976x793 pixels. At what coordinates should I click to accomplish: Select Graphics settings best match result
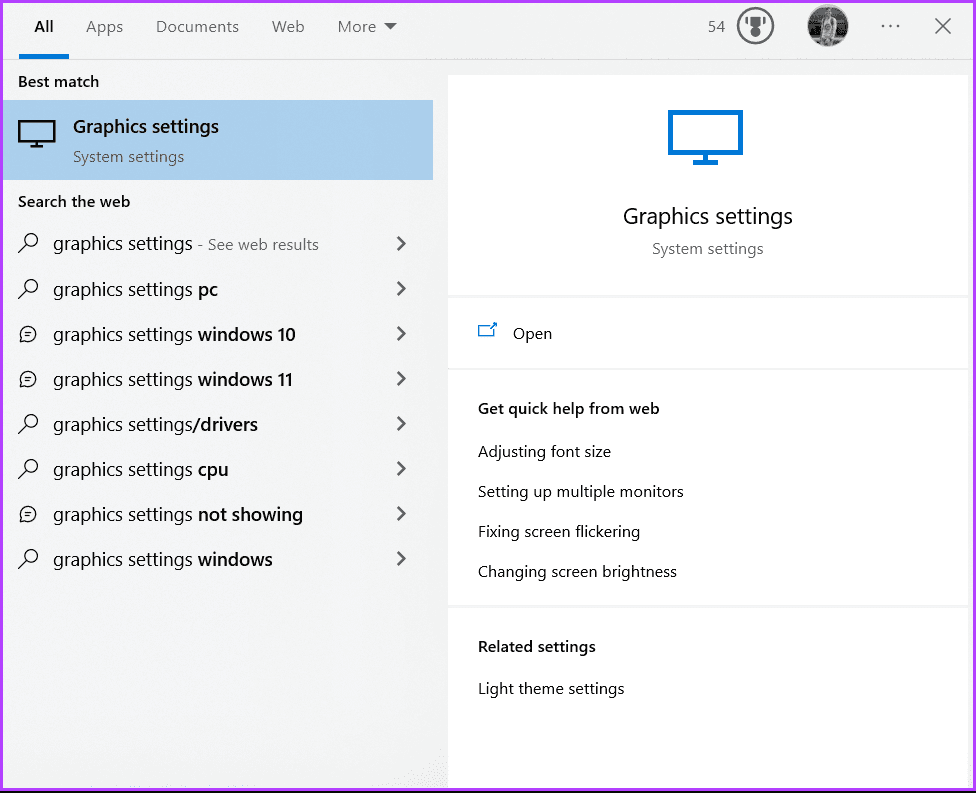pyautogui.click(x=218, y=140)
